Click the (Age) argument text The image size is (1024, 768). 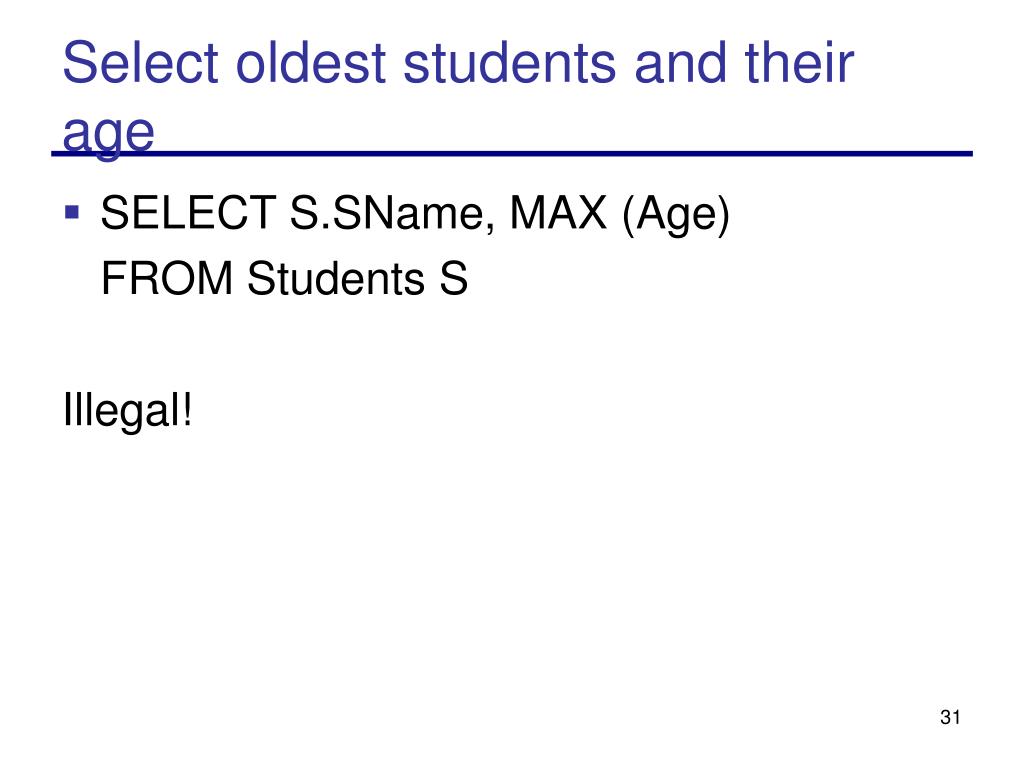tap(676, 215)
